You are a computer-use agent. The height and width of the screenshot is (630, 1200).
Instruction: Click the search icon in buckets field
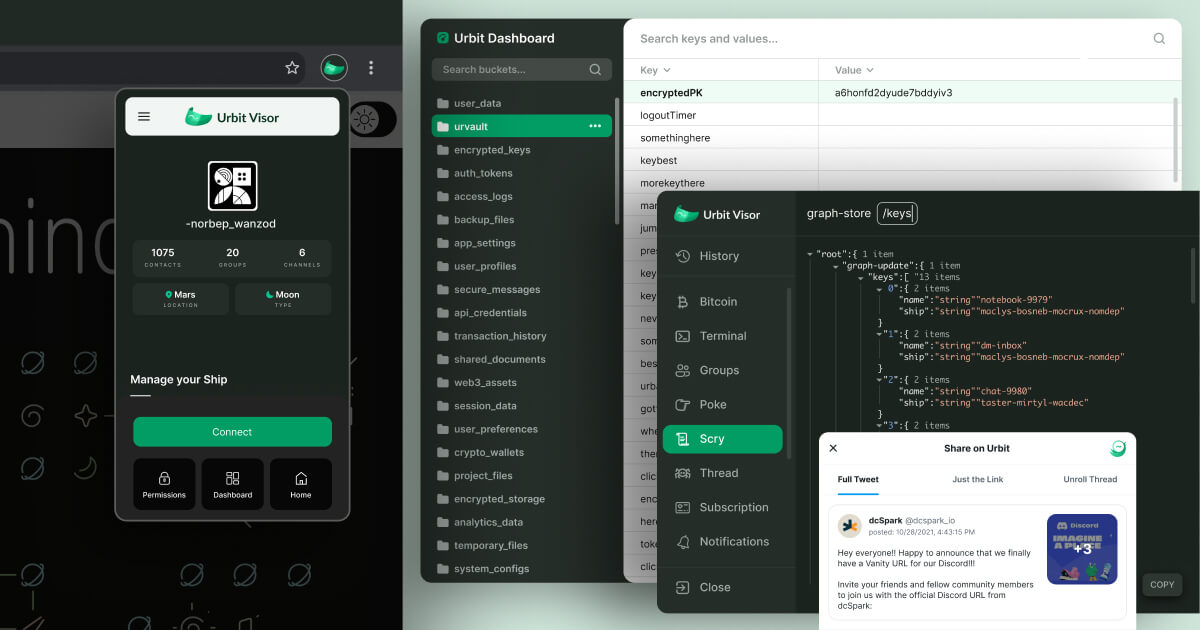click(x=595, y=70)
